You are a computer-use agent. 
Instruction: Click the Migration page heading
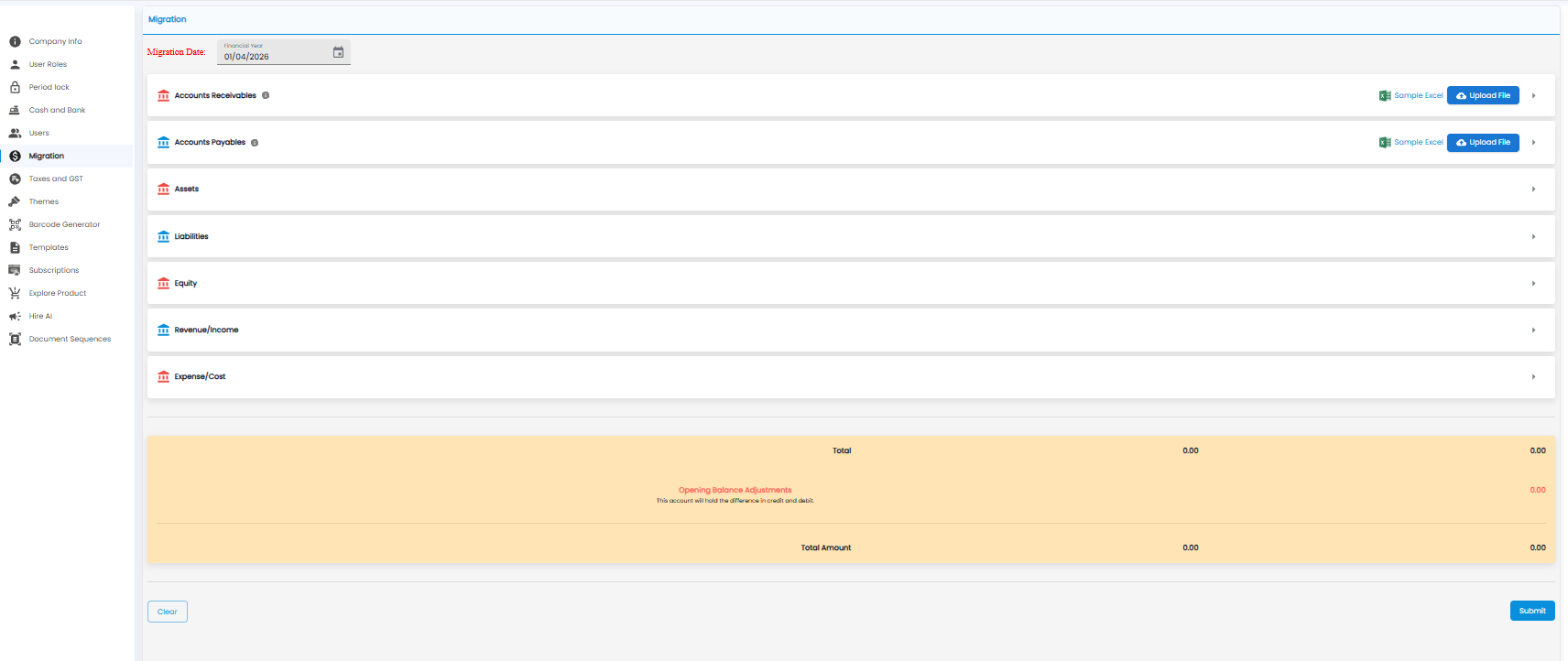168,19
